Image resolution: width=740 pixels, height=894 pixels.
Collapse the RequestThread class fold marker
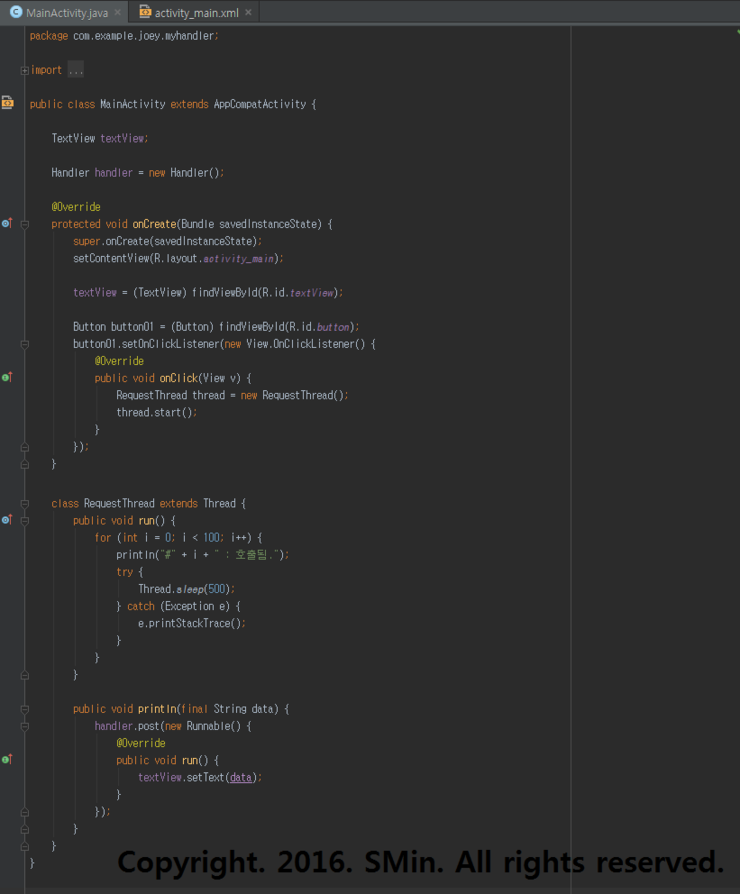click(25, 504)
